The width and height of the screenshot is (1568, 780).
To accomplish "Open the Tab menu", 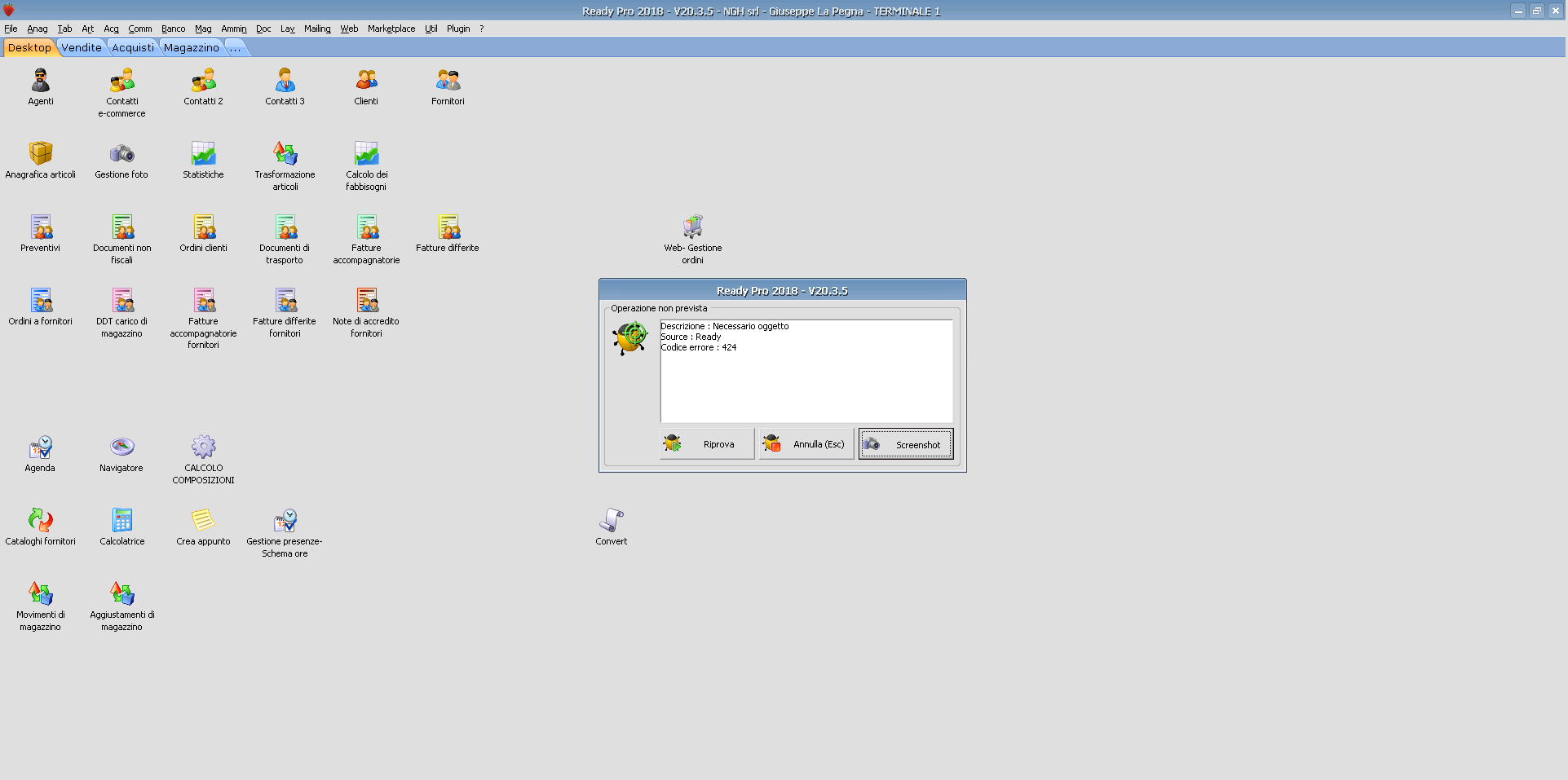I will [65, 29].
